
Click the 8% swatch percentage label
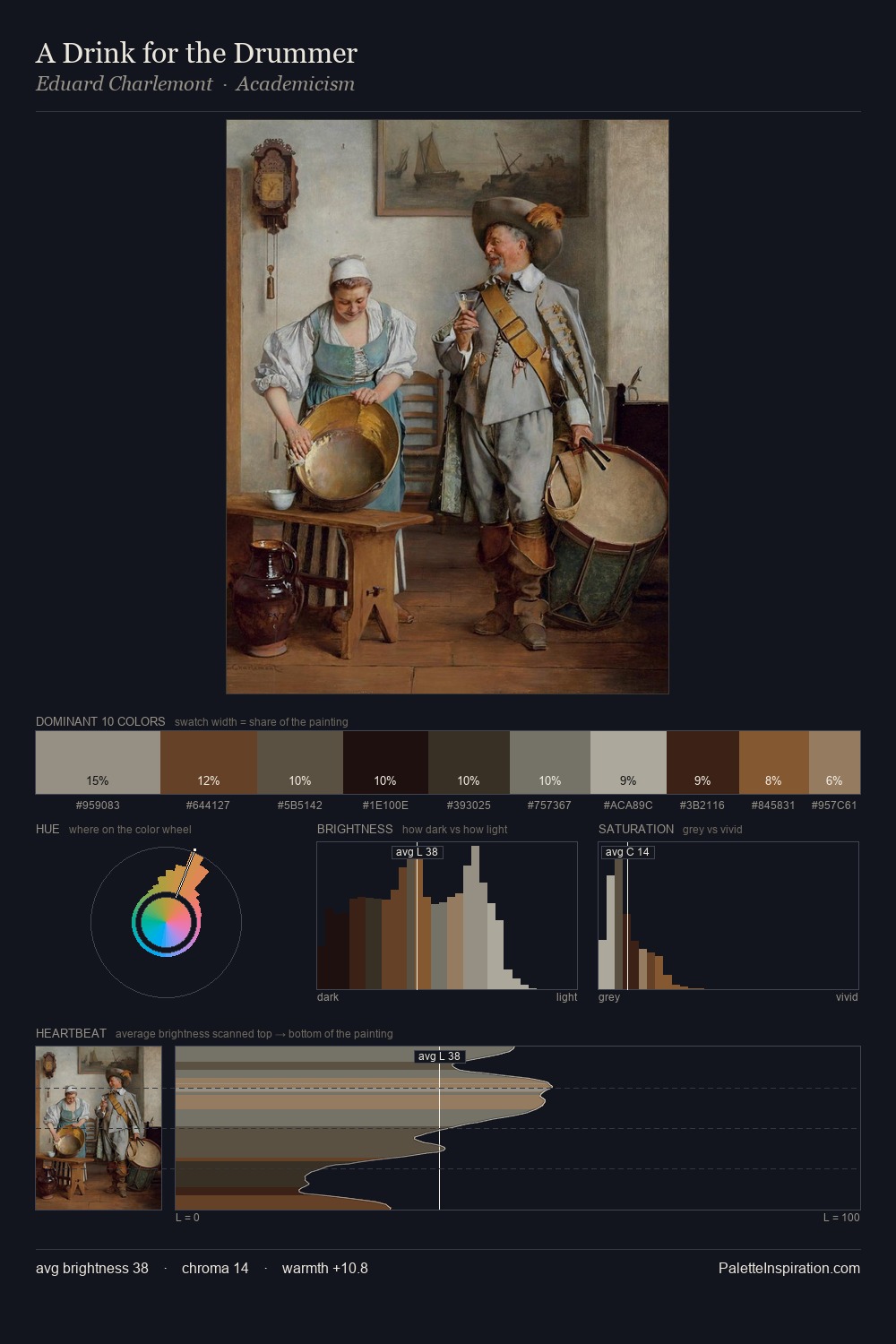773,780
